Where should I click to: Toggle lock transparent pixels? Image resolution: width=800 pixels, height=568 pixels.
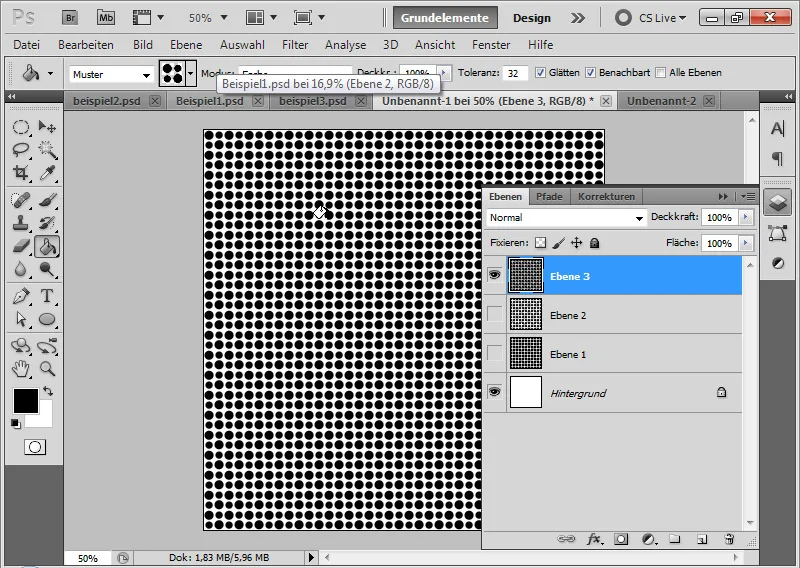pos(540,243)
